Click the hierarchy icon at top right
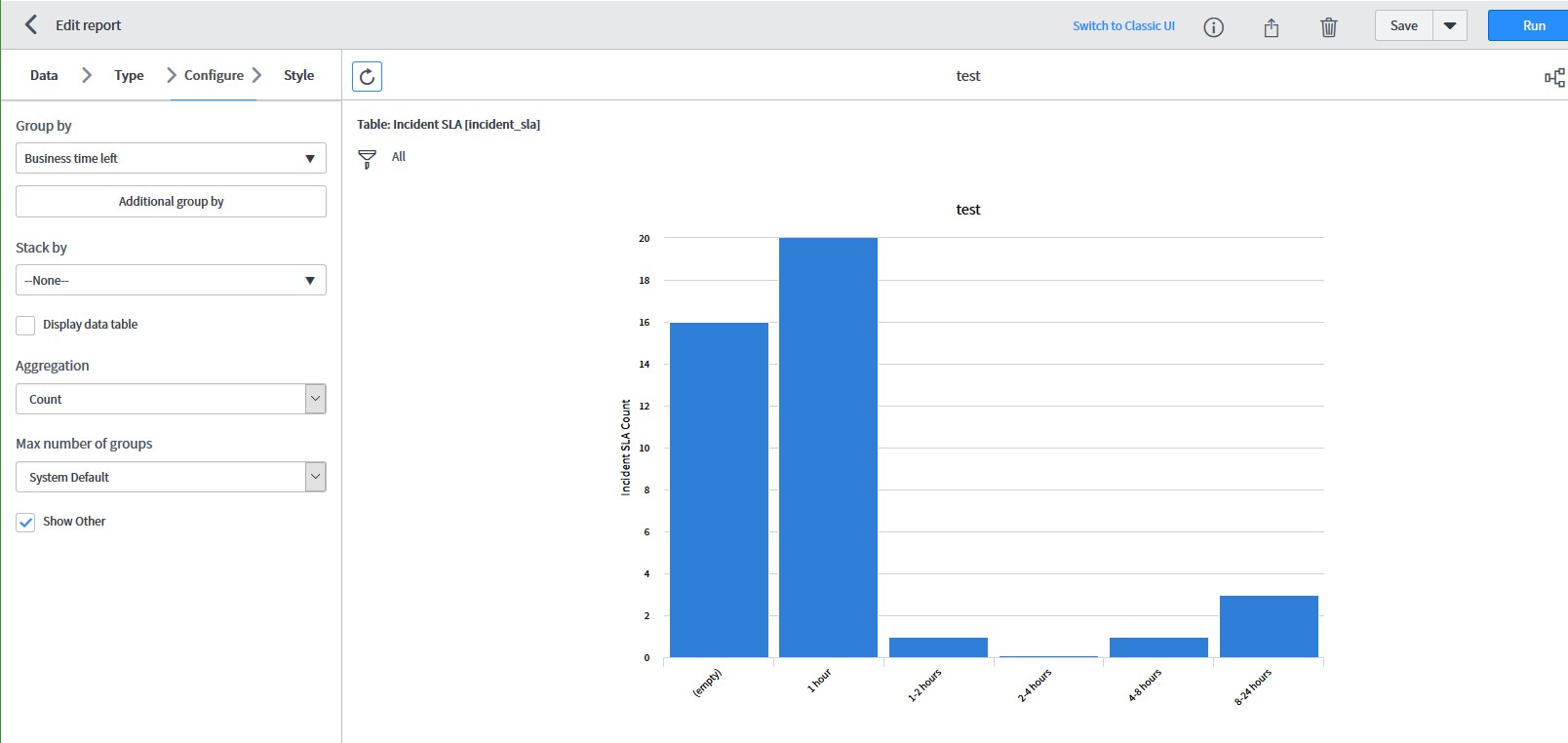The height and width of the screenshot is (743, 1568). point(1554,77)
